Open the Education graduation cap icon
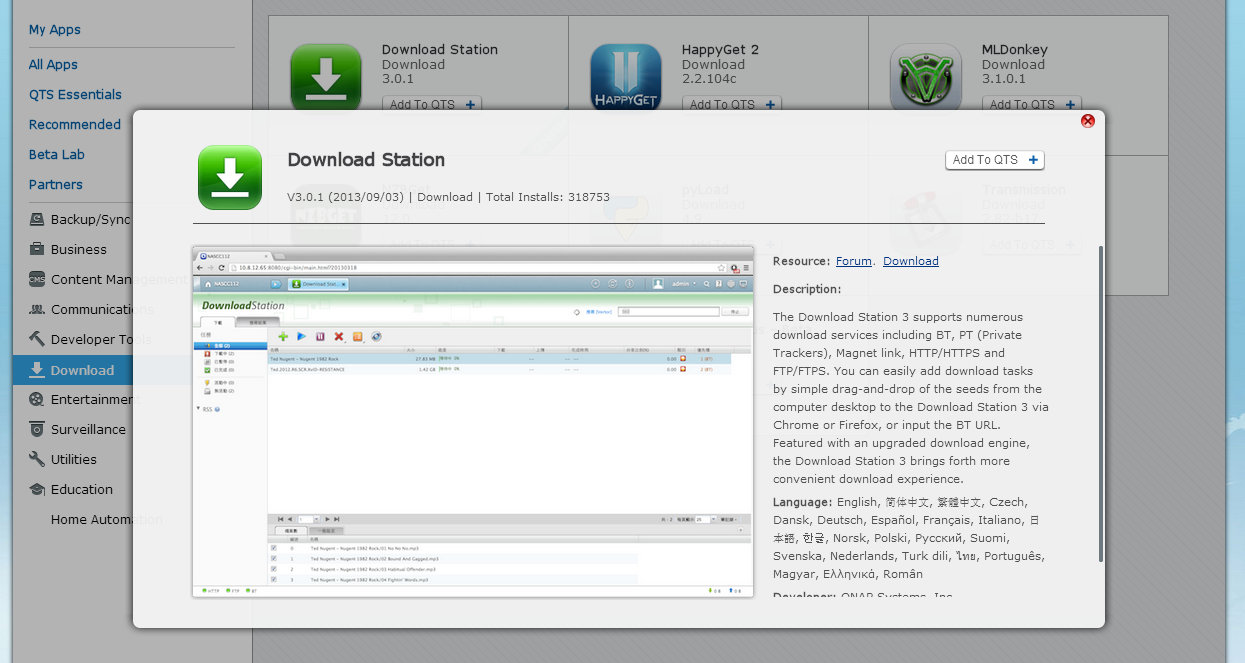 tap(37, 490)
